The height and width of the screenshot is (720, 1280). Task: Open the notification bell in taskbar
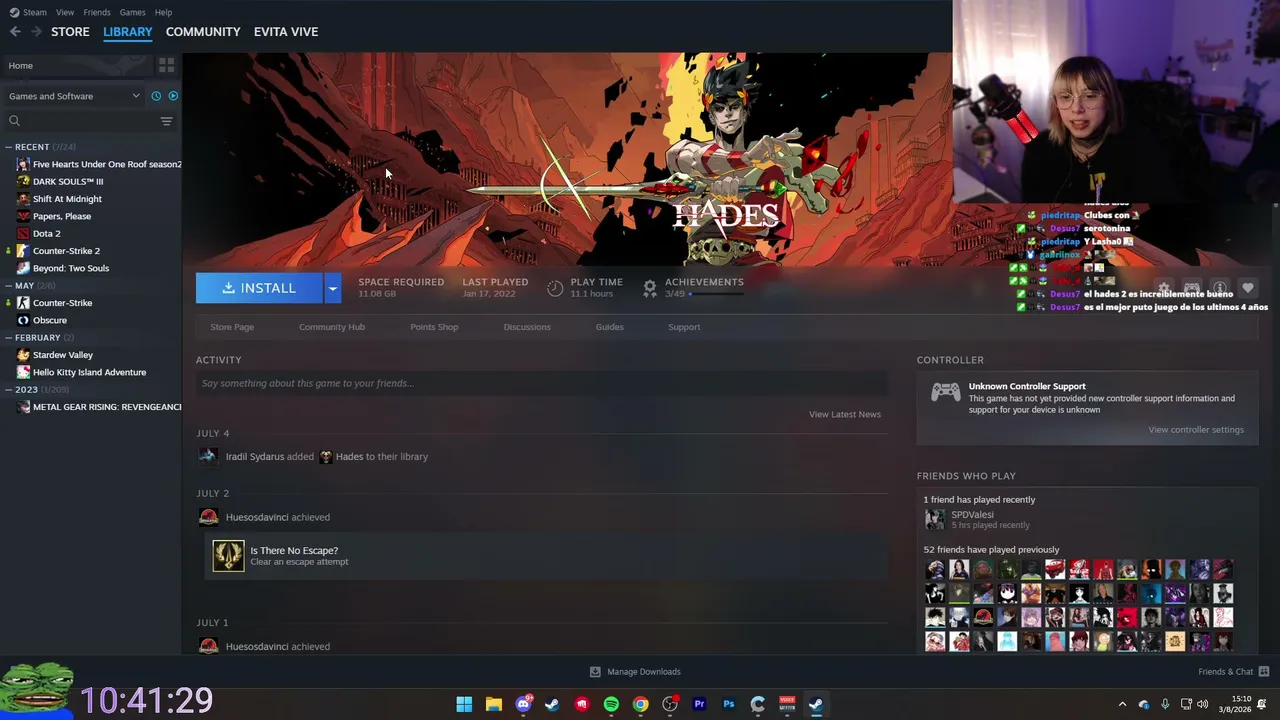[x=1262, y=704]
